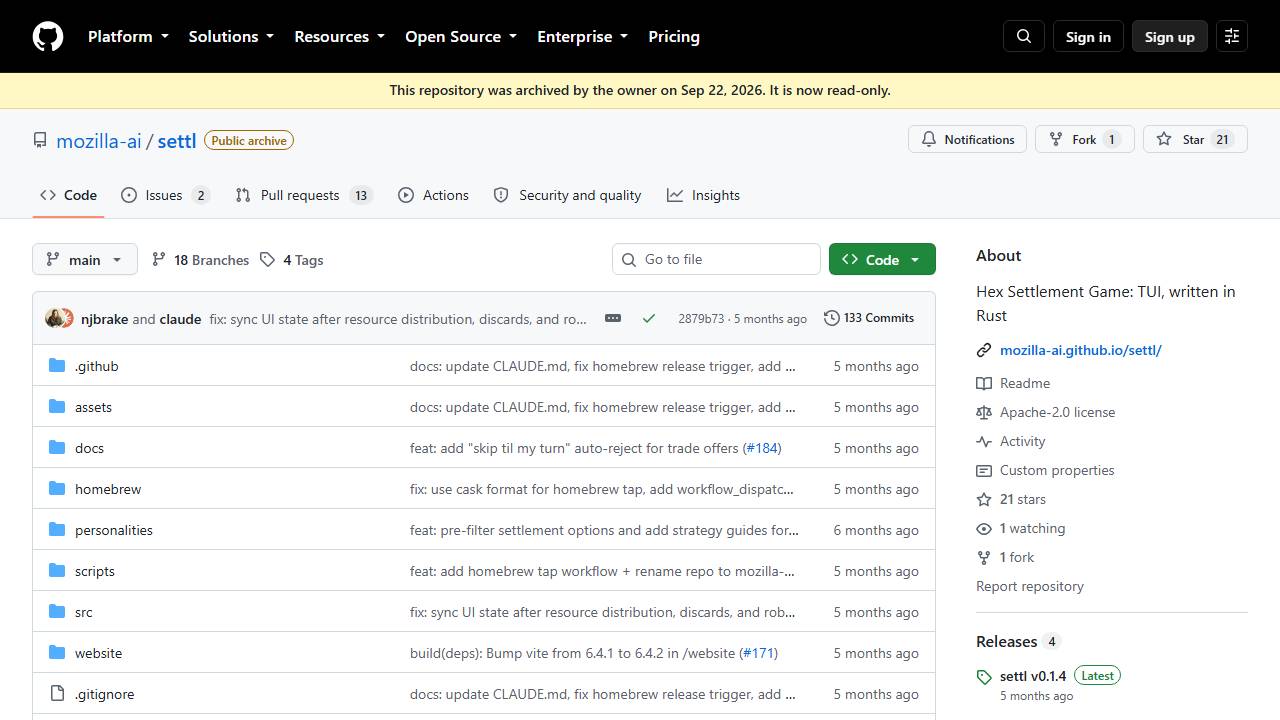Click njbrake's avatar in the commit bar
1280x720 pixels.
coord(54,318)
